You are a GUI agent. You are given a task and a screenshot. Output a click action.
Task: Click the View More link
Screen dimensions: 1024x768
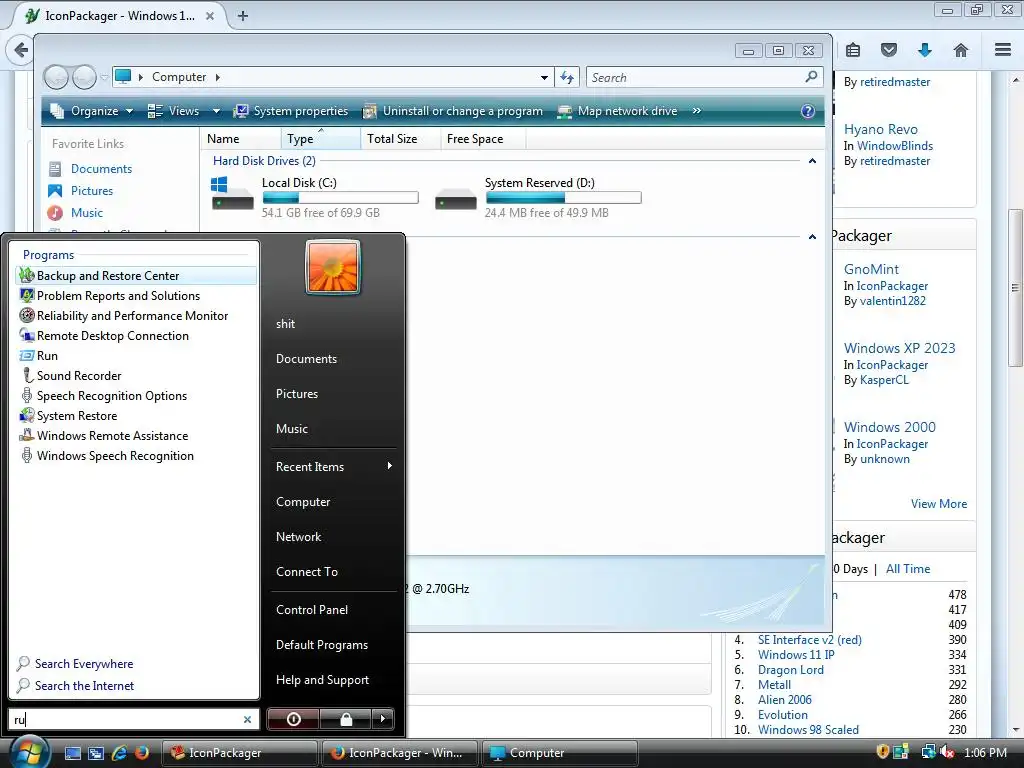coord(939,504)
